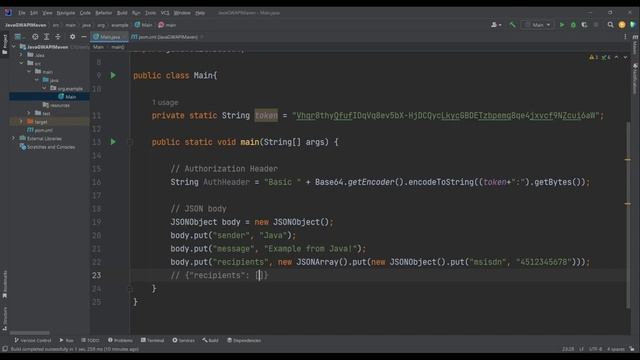
Task: Click the typo checkmark count indicator
Action: (x=606, y=58)
